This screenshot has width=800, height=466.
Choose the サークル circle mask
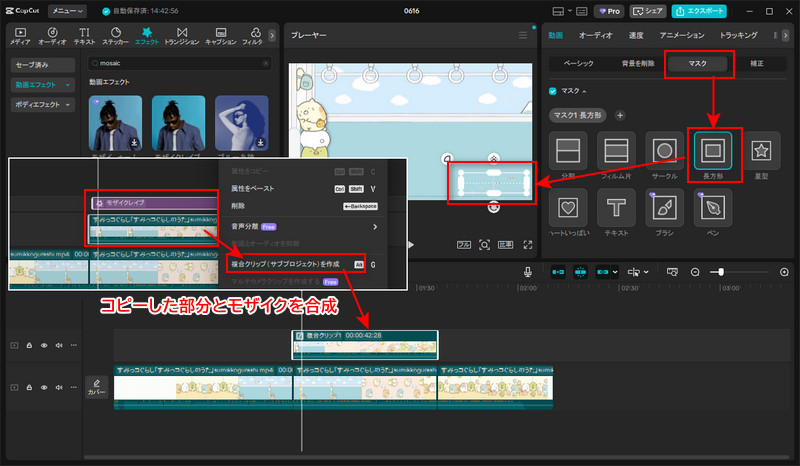coord(664,151)
